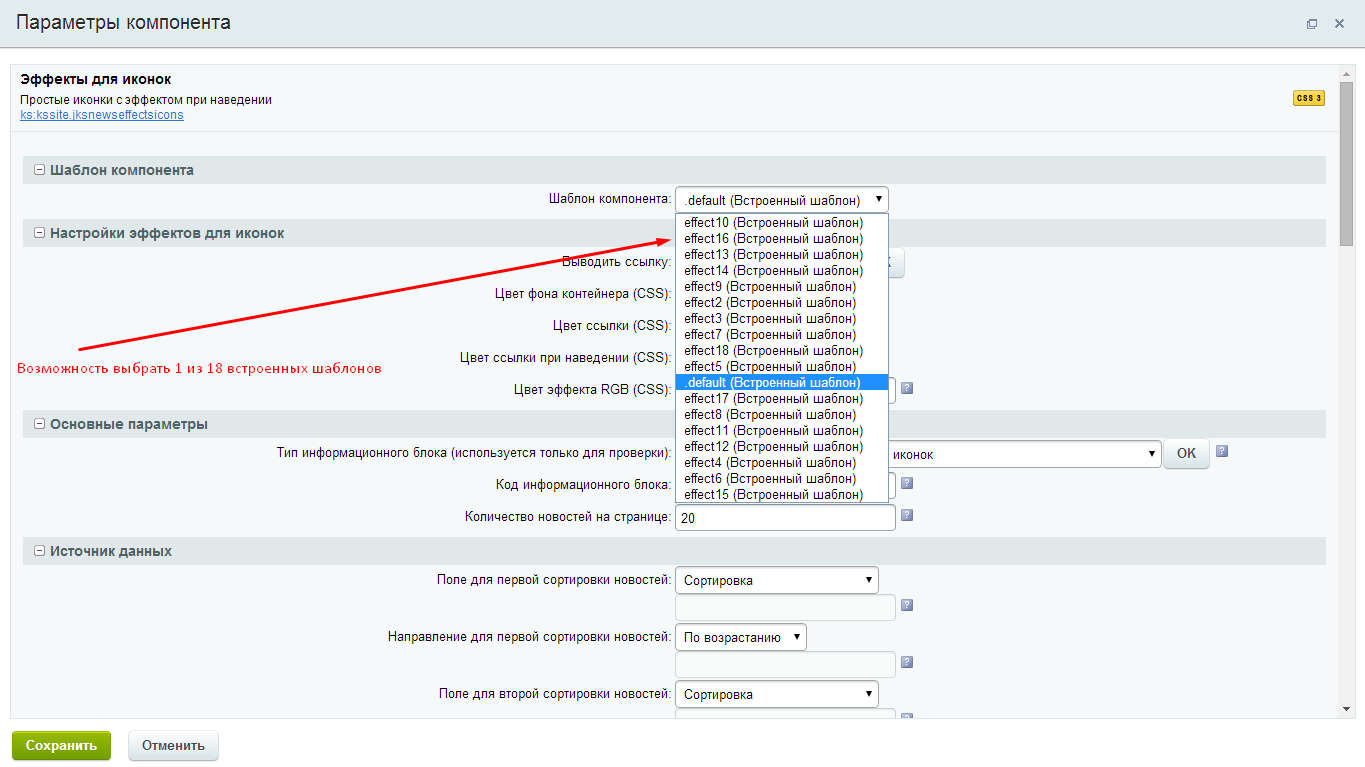
Task: Select effect10 template from the list
Action: (x=773, y=223)
